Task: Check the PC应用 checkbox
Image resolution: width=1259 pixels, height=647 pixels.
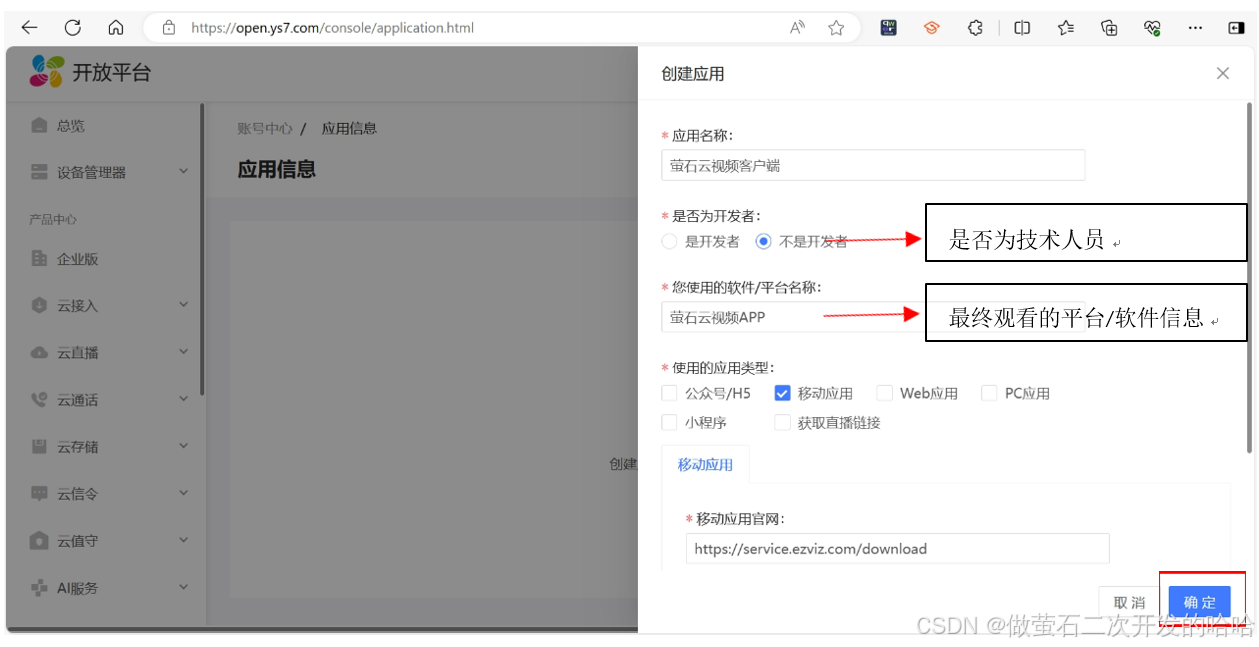Action: coord(989,393)
